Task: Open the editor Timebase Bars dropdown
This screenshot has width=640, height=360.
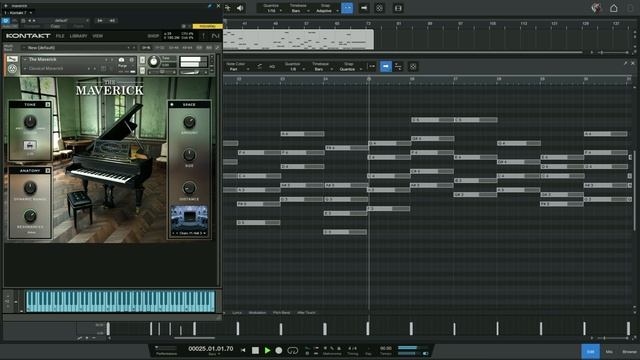Action: point(321,67)
